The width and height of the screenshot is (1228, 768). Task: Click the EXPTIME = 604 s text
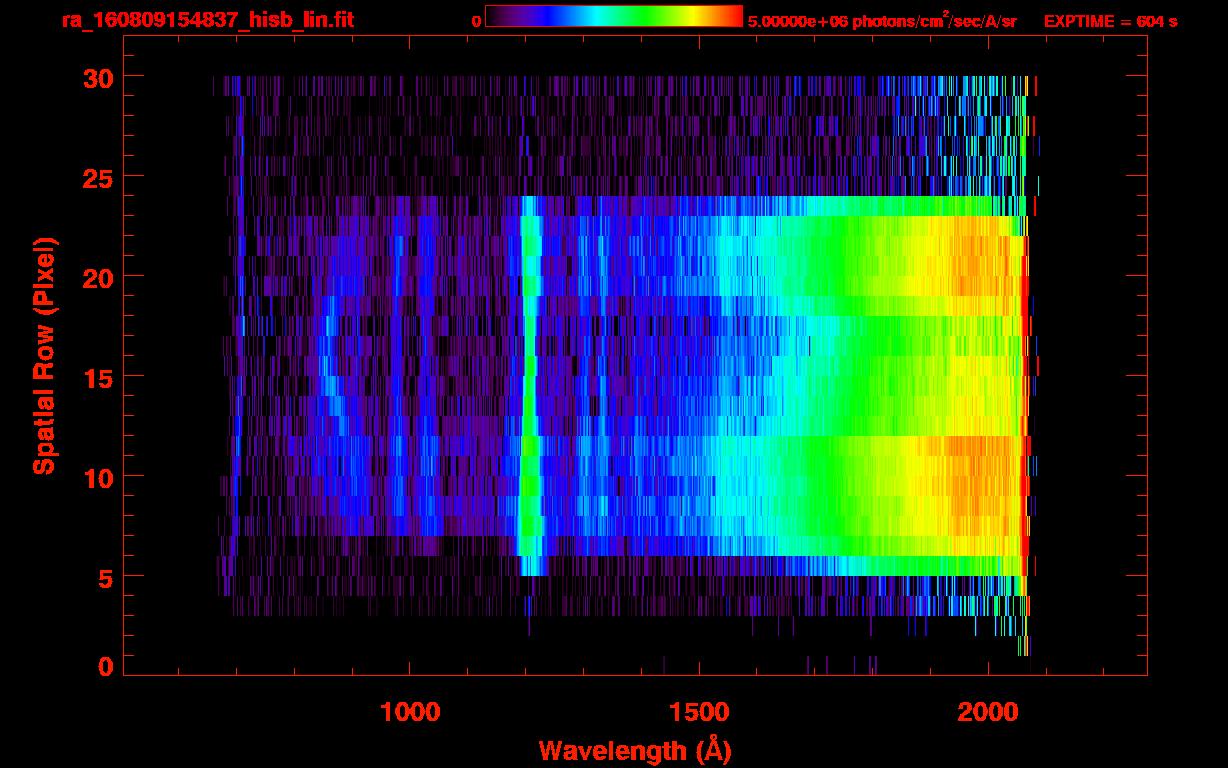pyautogui.click(x=1110, y=21)
